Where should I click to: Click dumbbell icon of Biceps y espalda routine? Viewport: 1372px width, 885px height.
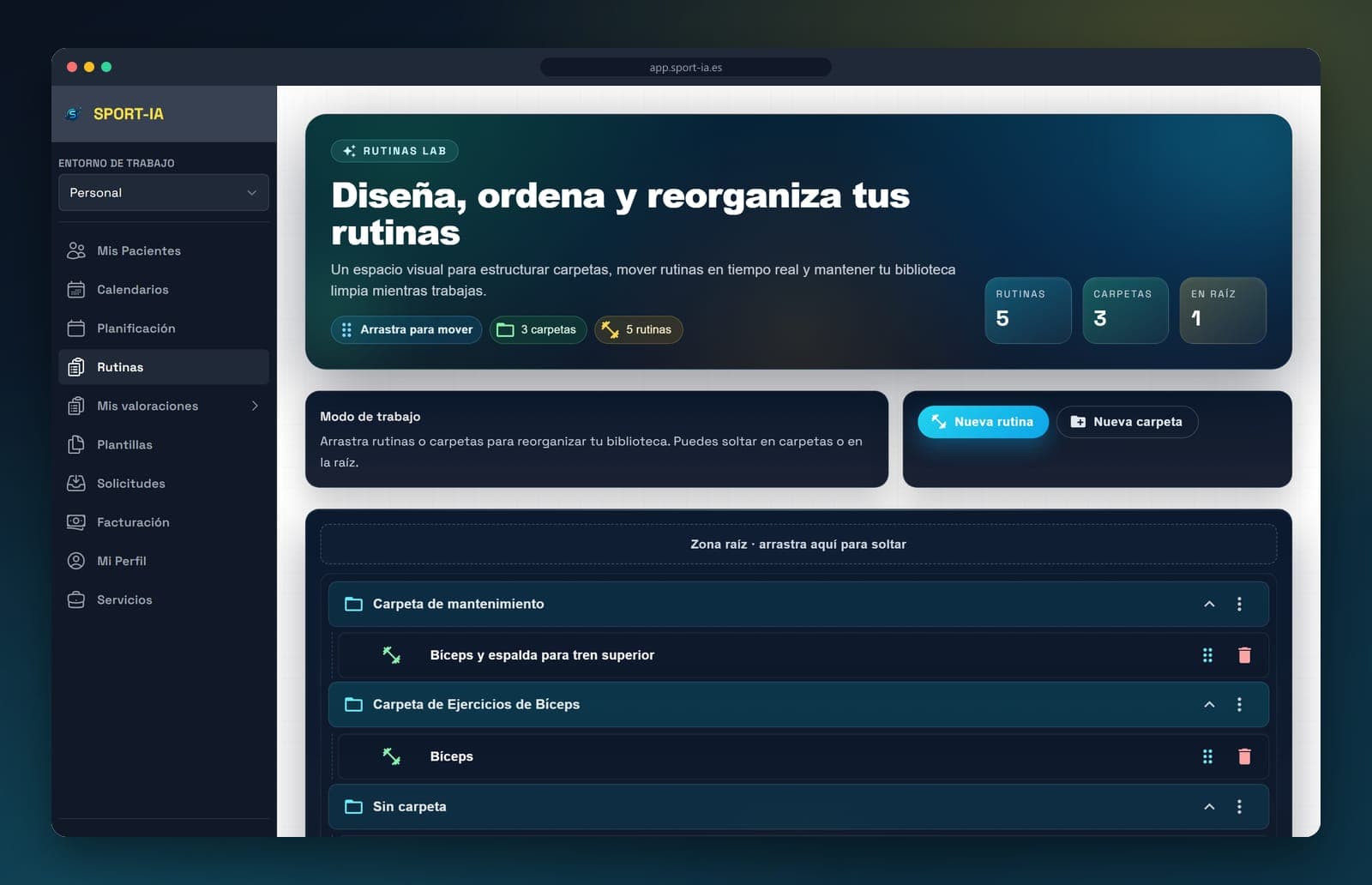pos(391,655)
